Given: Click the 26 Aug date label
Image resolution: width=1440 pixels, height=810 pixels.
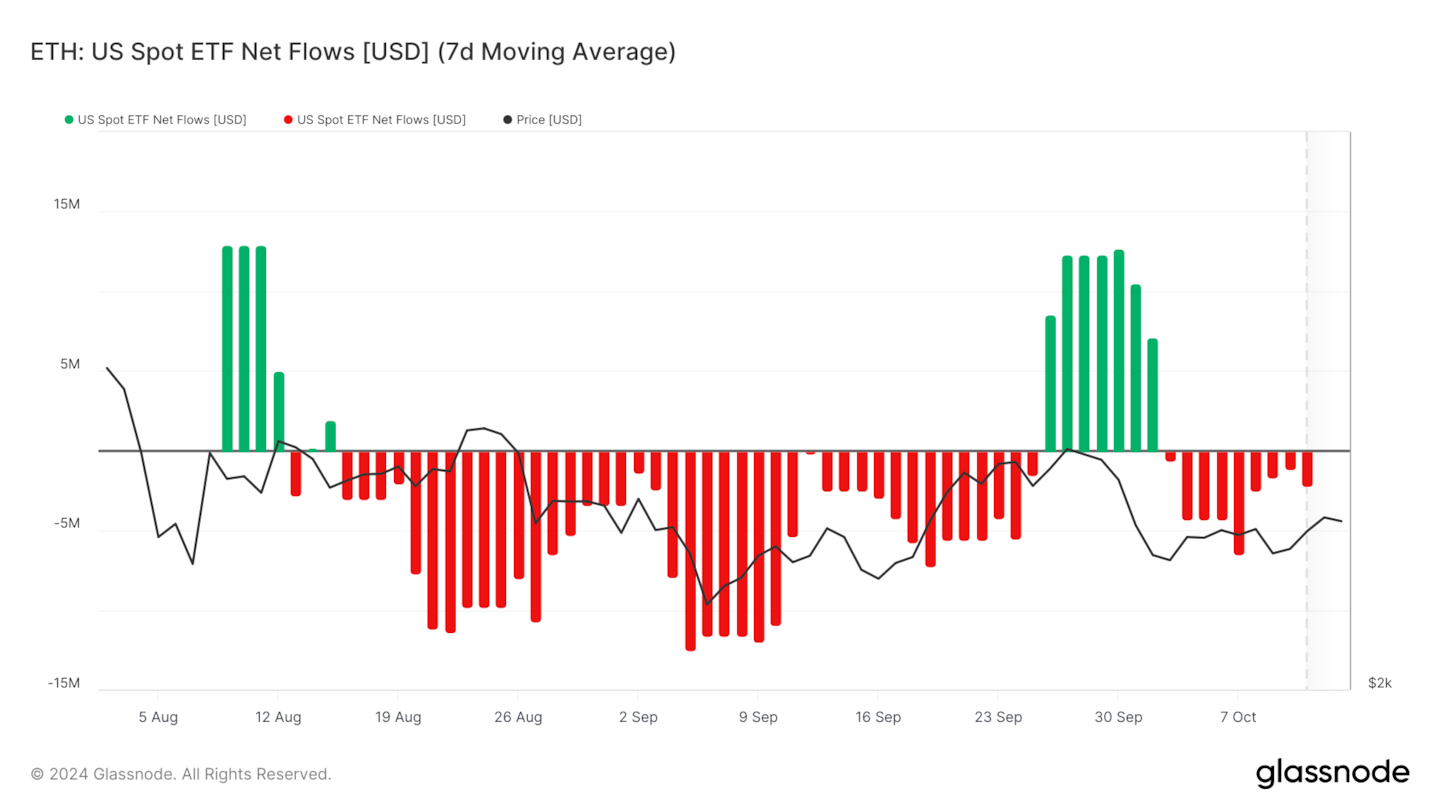Looking at the screenshot, I should (x=518, y=717).
